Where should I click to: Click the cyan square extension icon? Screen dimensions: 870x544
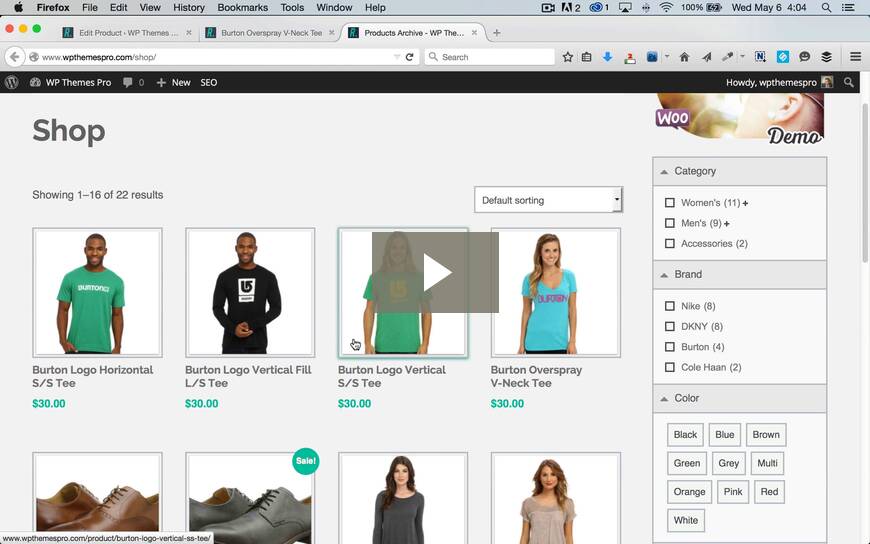(x=783, y=57)
